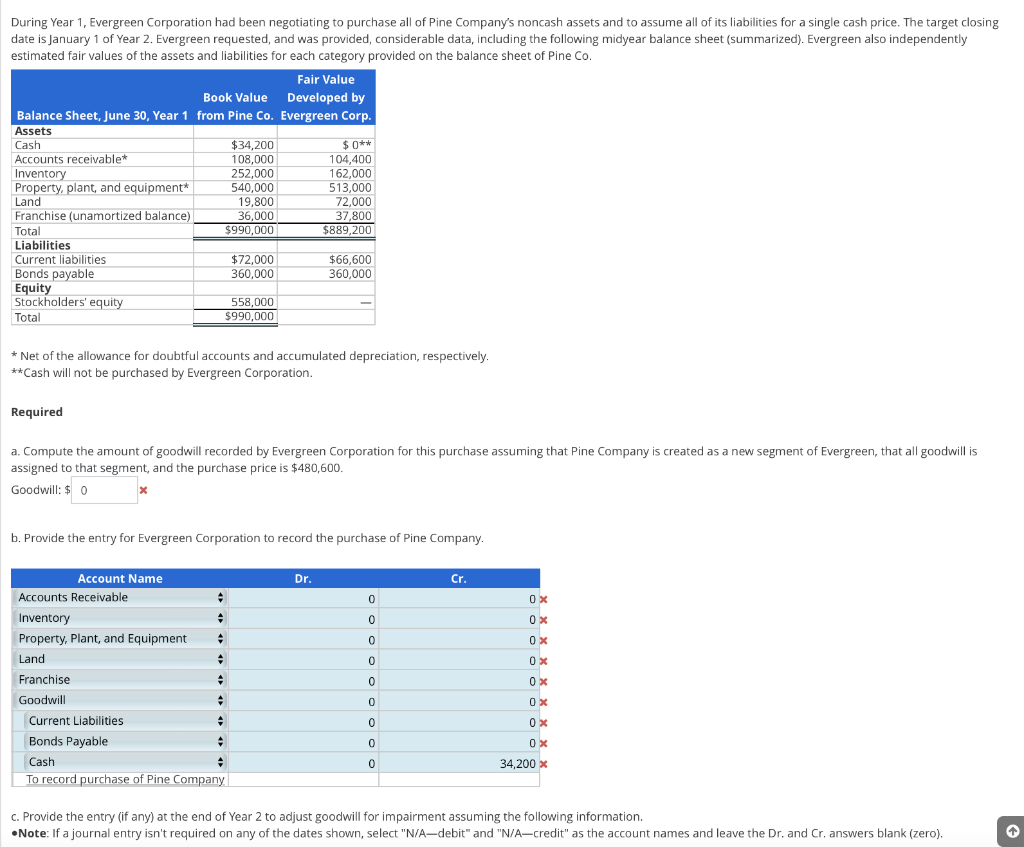Click the Dr. field for Accounts Receivable
Image resolution: width=1024 pixels, height=847 pixels.
[x=304, y=599]
